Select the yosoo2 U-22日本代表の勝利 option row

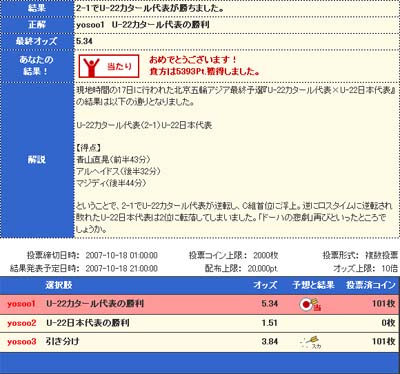tap(200, 323)
